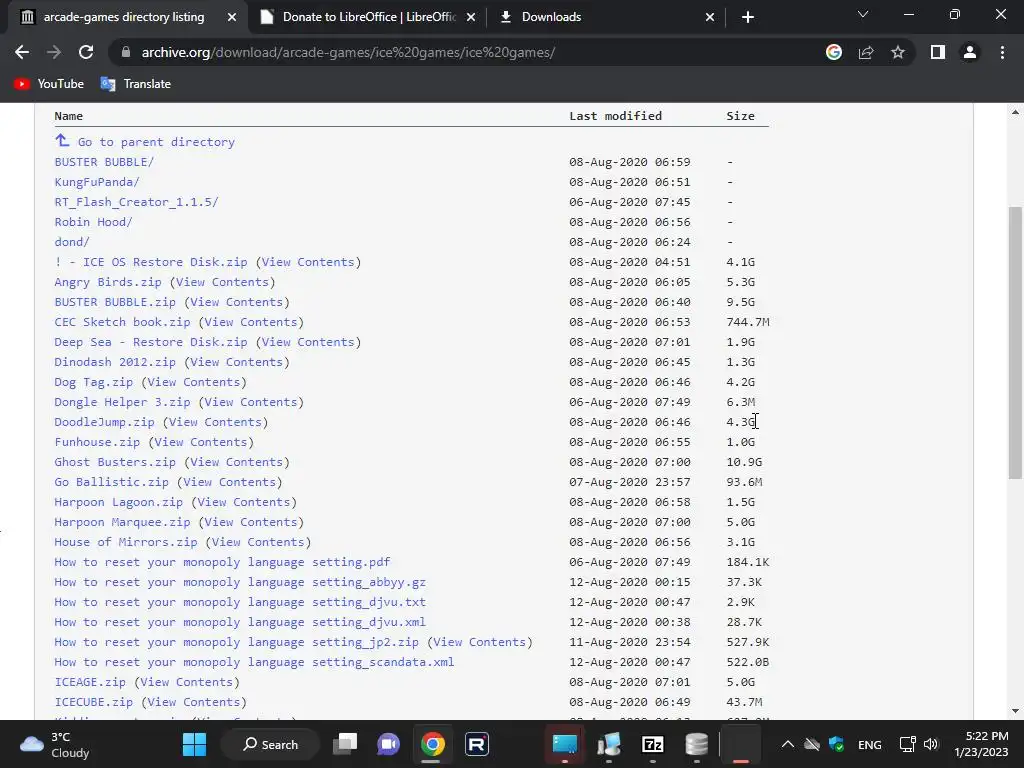Open the weather widget showing 3°C Cloudy
1024x768 pixels.
pyautogui.click(x=56, y=744)
